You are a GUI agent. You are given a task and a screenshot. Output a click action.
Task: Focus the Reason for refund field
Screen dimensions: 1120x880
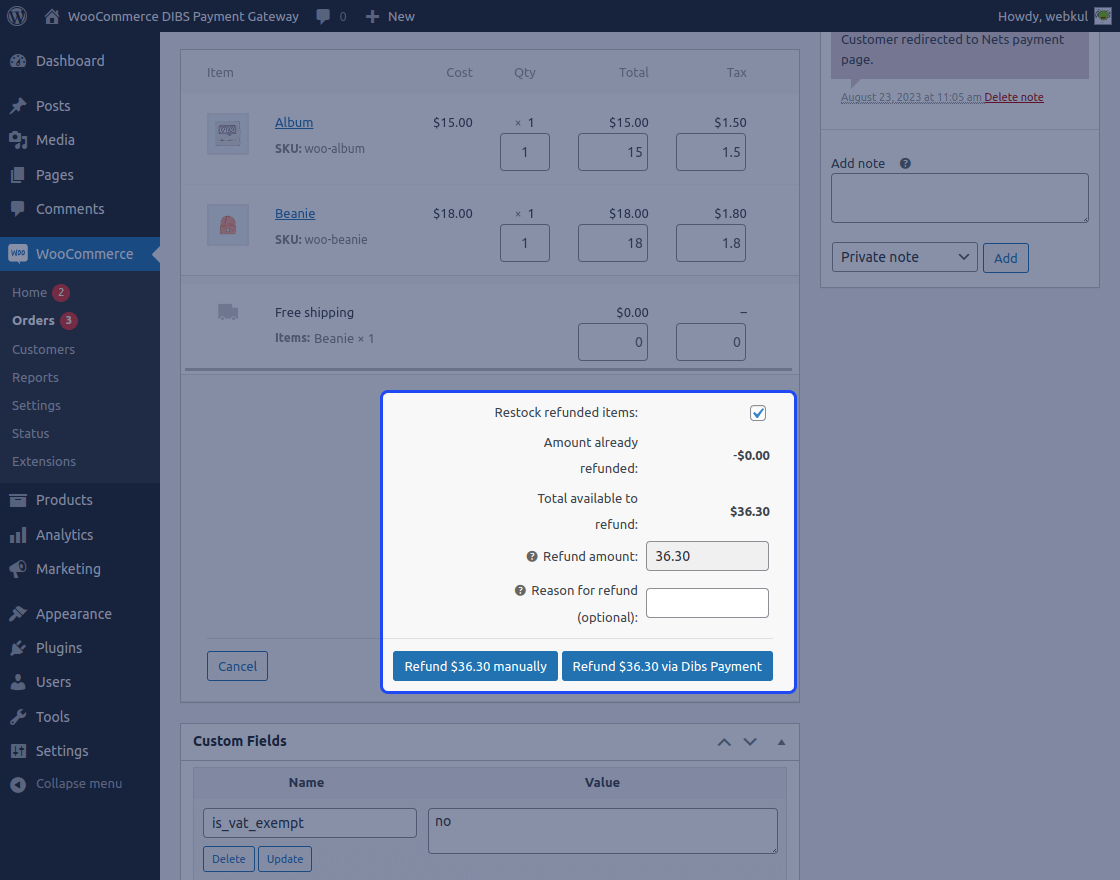(x=707, y=603)
